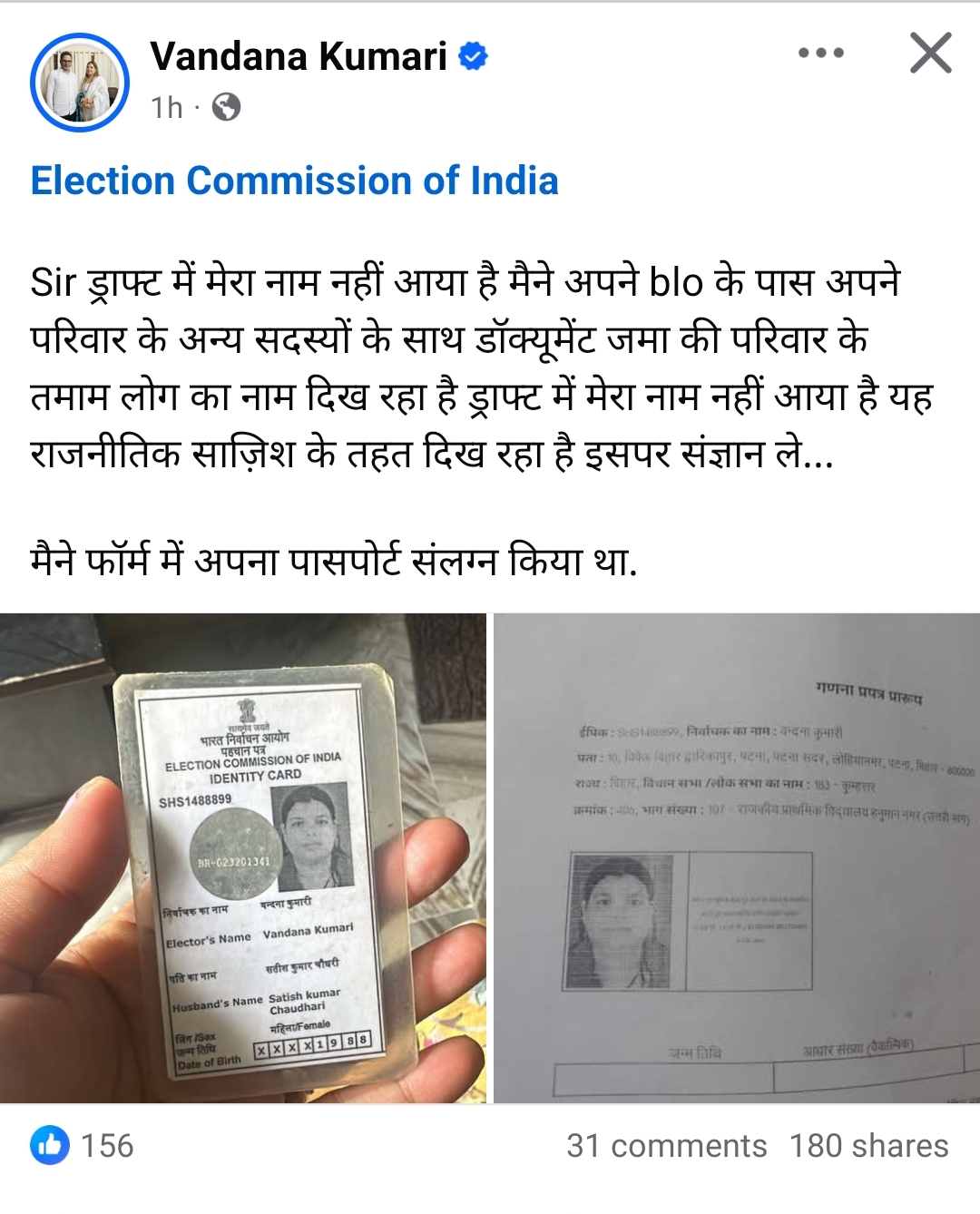Click the passport line मैने फॉर्म में
980x1214 pixels.
click(x=334, y=562)
